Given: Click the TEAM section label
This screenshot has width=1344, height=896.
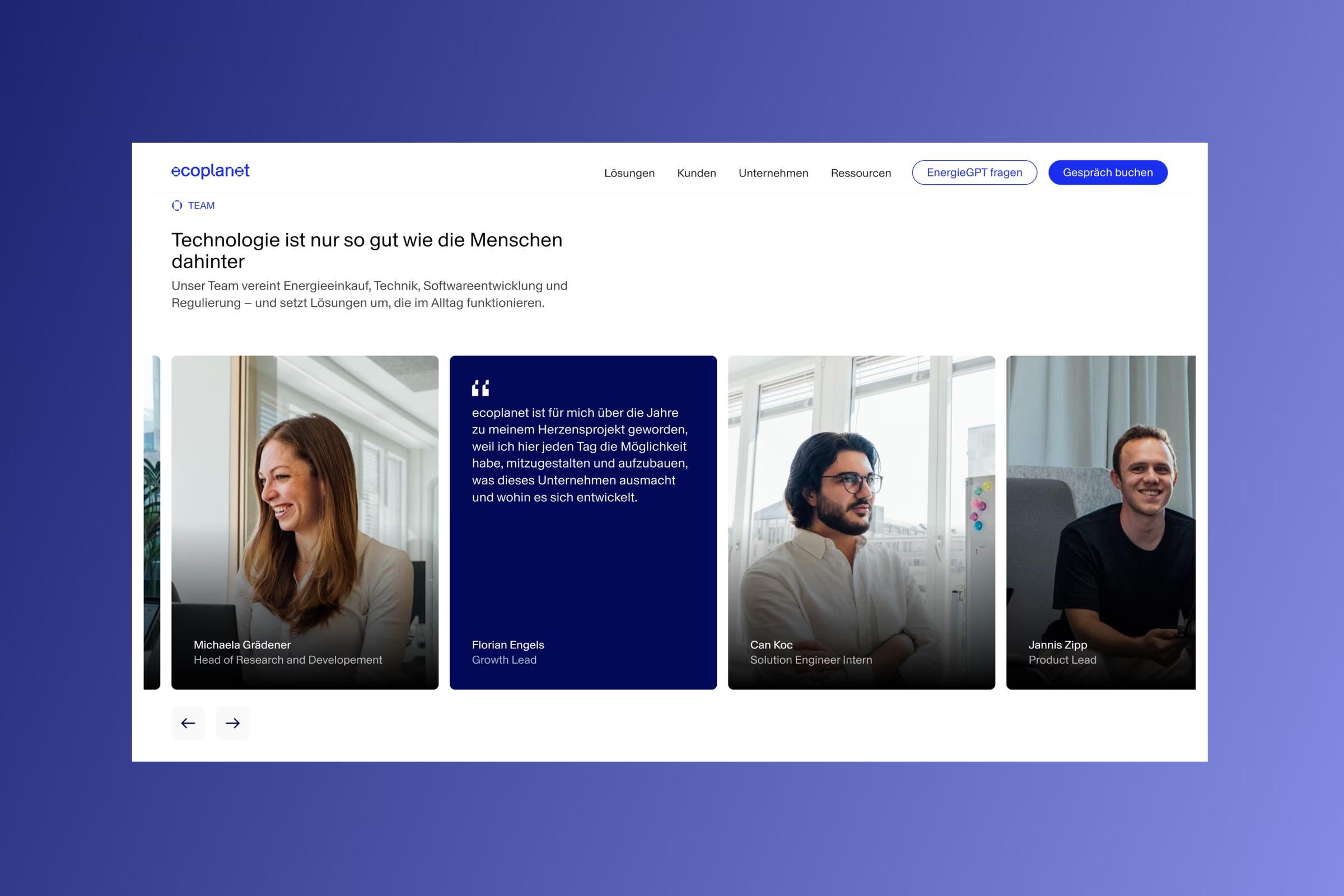Looking at the screenshot, I should pos(201,206).
